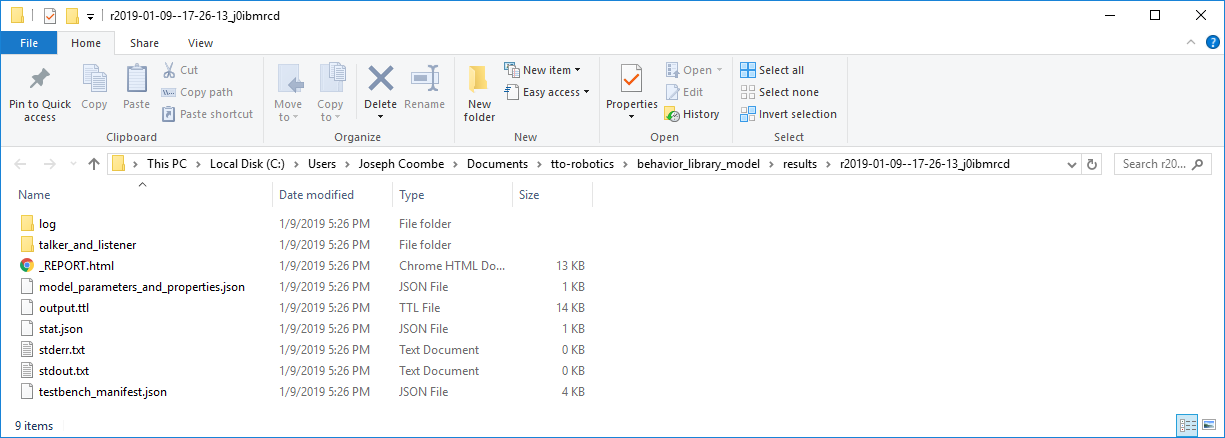The image size is (1225, 438).
Task: Click Invert selection in the ribbon
Action: (x=788, y=114)
